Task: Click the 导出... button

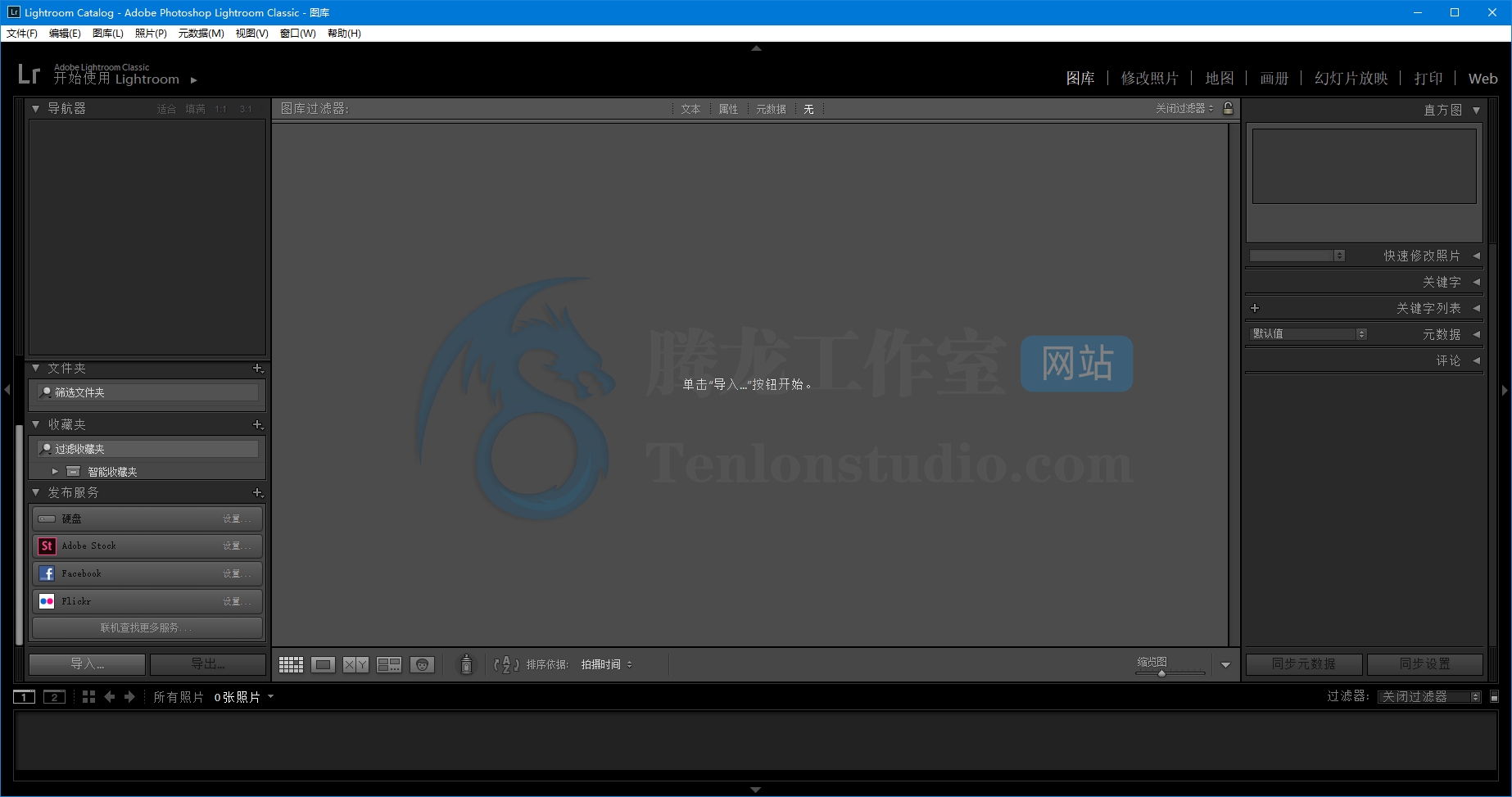Action: [x=208, y=664]
